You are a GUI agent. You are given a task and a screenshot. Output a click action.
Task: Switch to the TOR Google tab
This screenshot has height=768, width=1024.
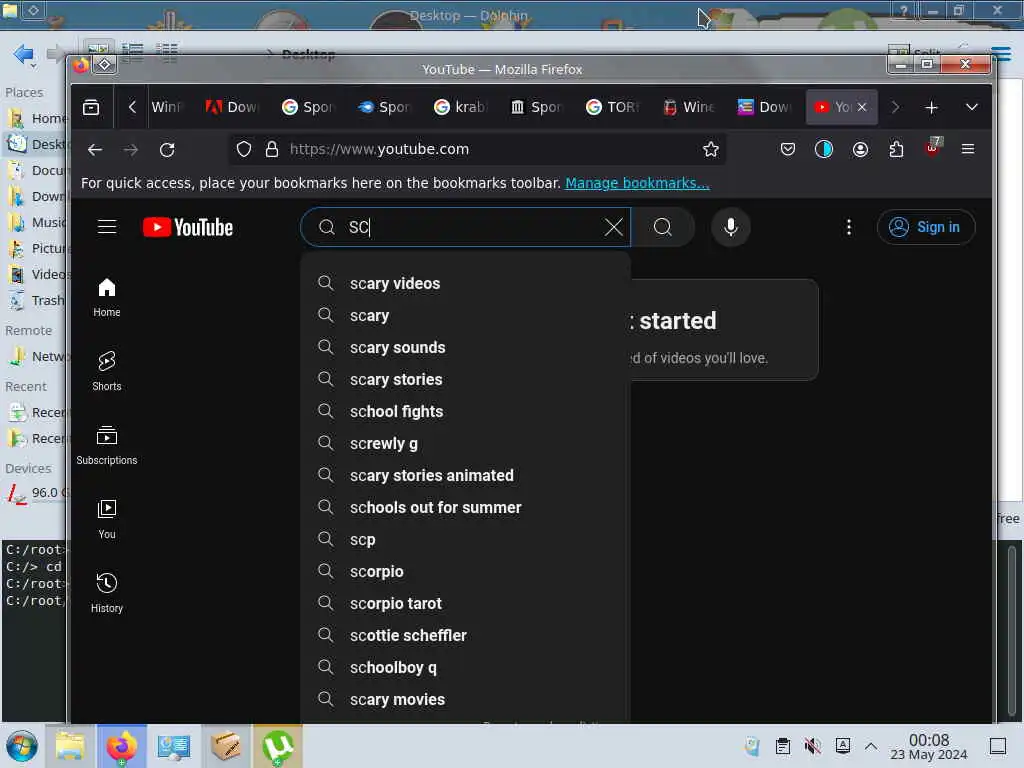pos(612,107)
